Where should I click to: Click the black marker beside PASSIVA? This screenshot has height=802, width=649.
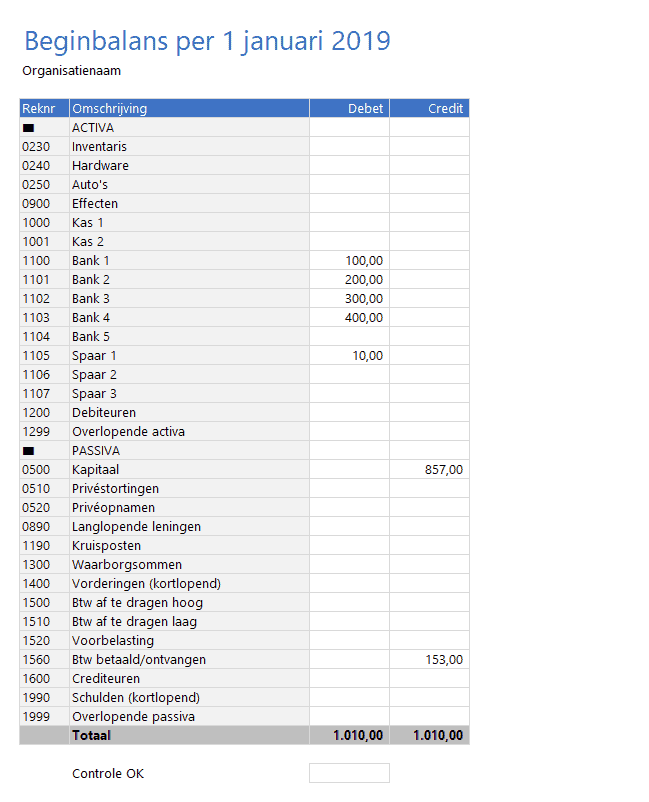28,451
